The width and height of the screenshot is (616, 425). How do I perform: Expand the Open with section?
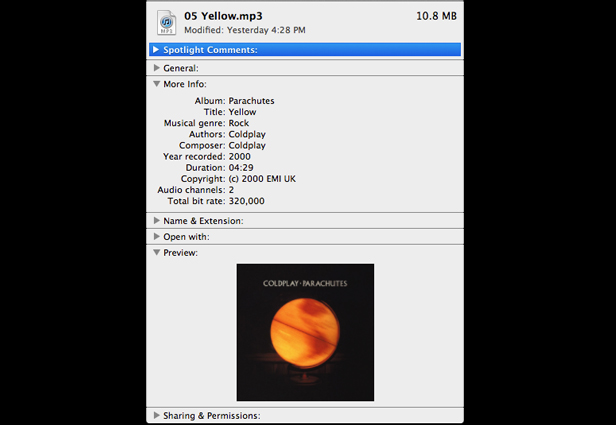click(156, 236)
